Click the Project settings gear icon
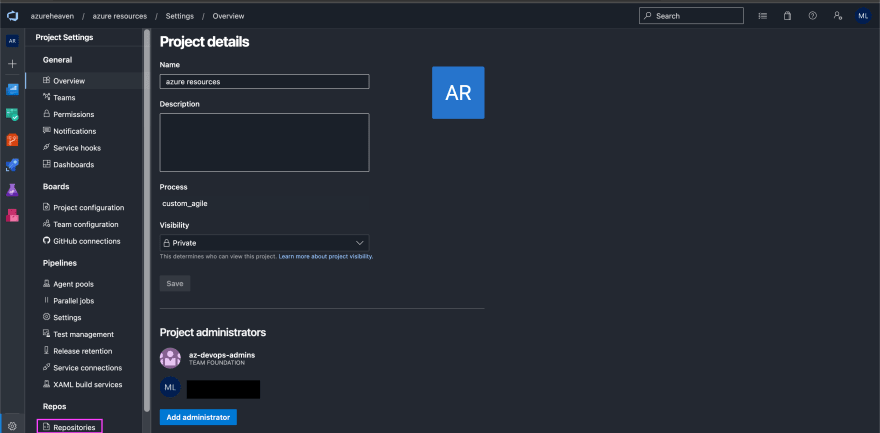This screenshot has width=880, height=433. tap(12, 426)
